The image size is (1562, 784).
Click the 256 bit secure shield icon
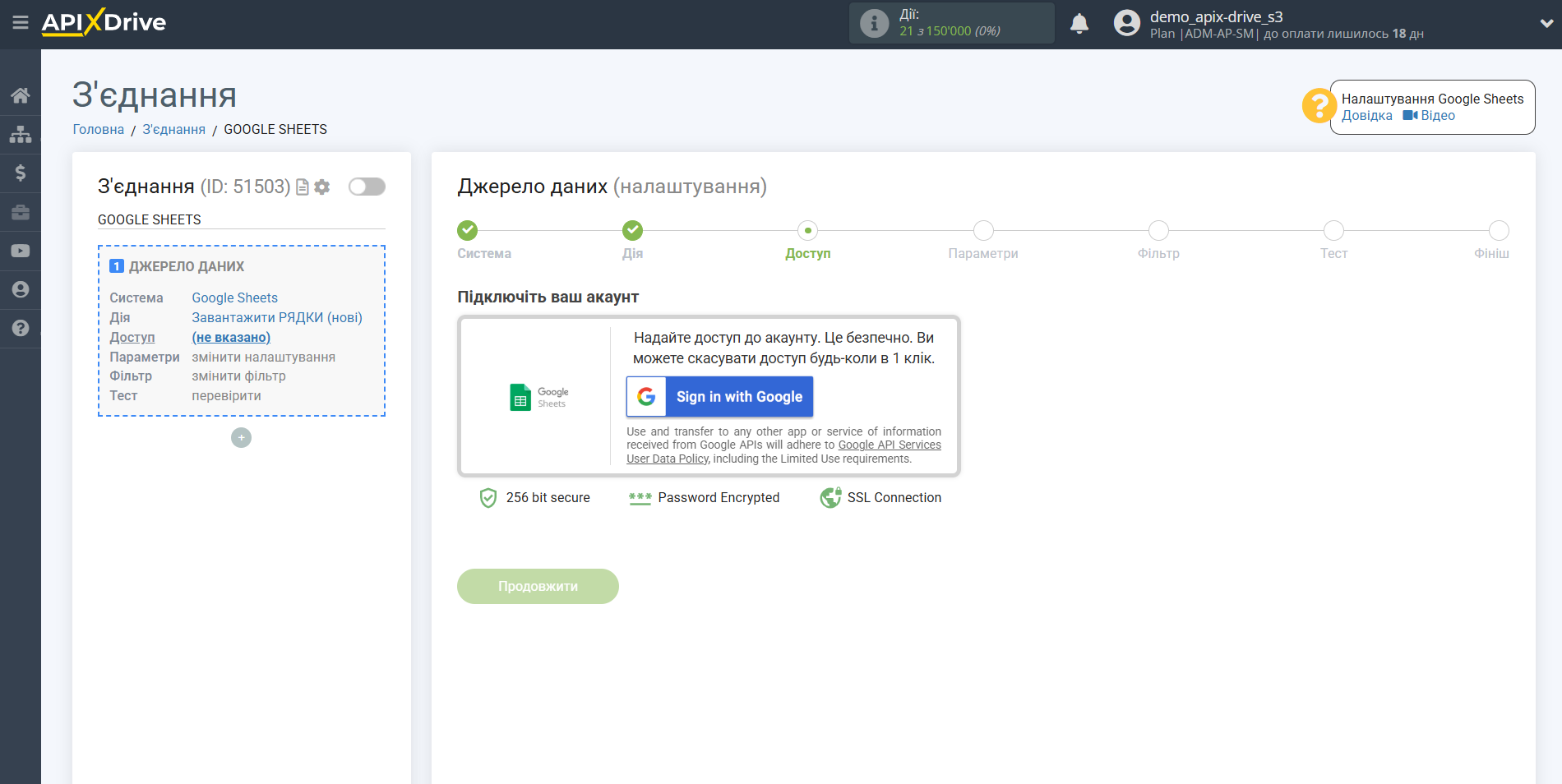(x=488, y=498)
